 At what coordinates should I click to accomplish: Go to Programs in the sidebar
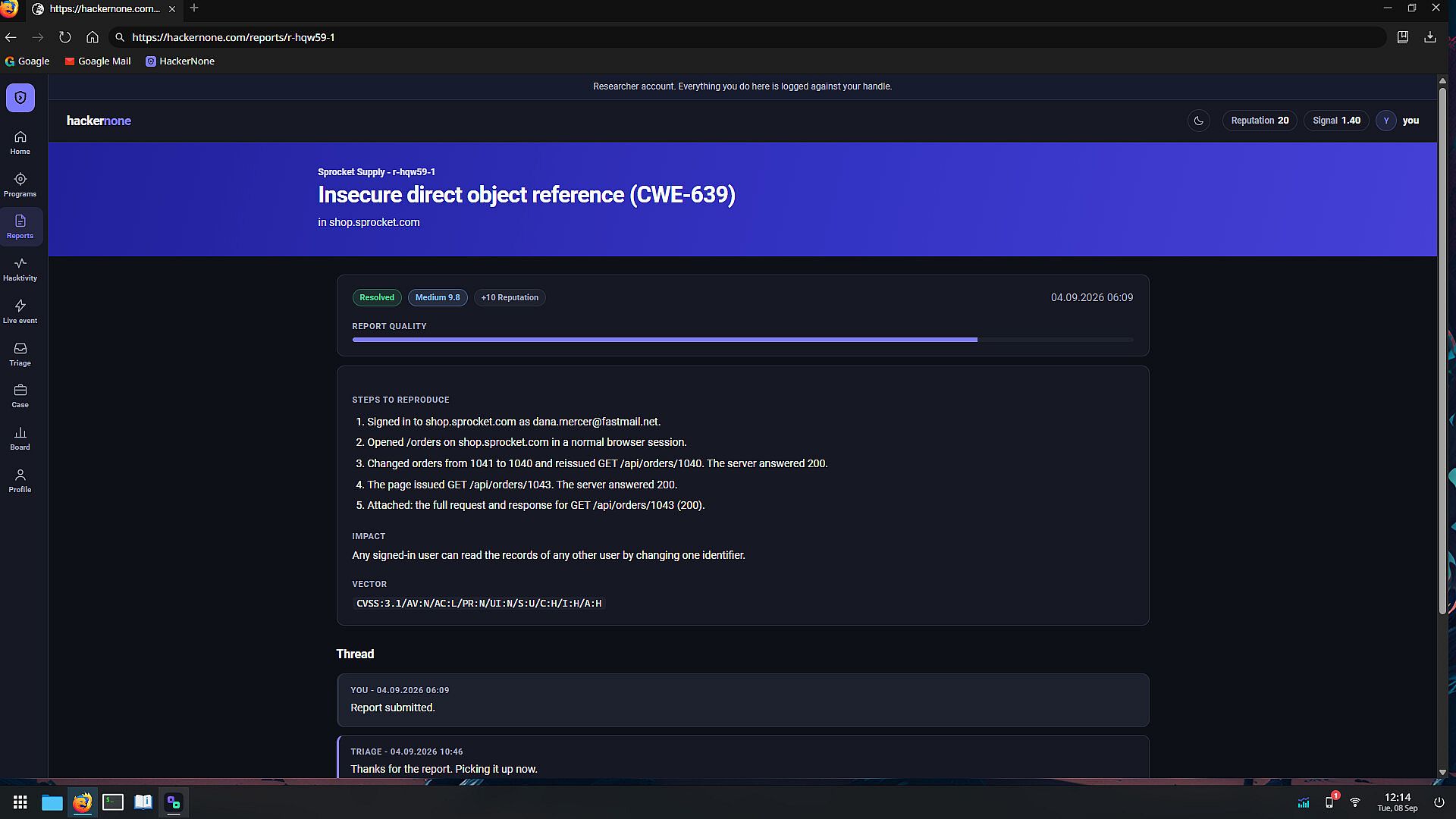pyautogui.click(x=20, y=185)
